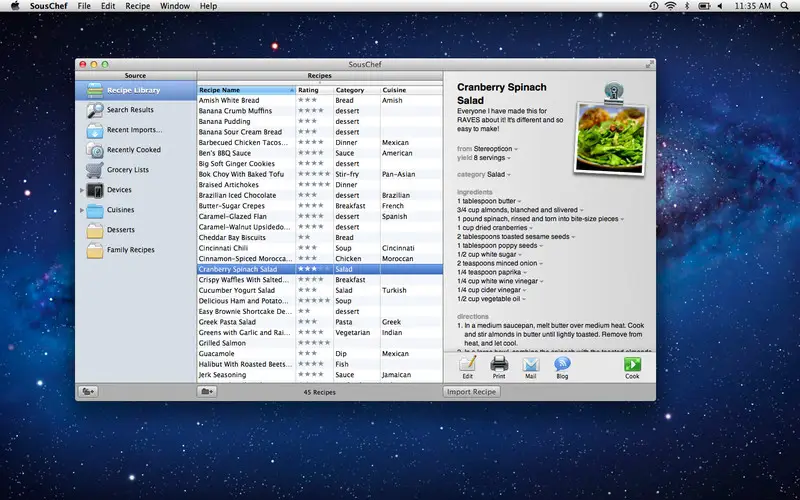This screenshot has width=800, height=500.
Task: Open the Family Recipes folder icon
Action: tap(95, 250)
